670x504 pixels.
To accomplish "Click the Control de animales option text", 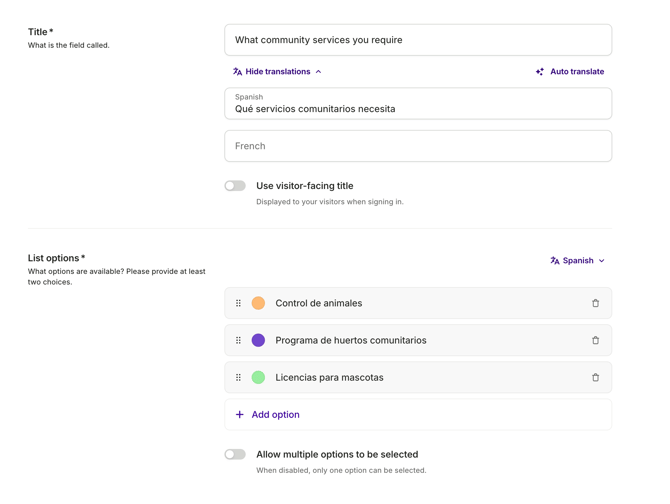I will click(x=319, y=303).
